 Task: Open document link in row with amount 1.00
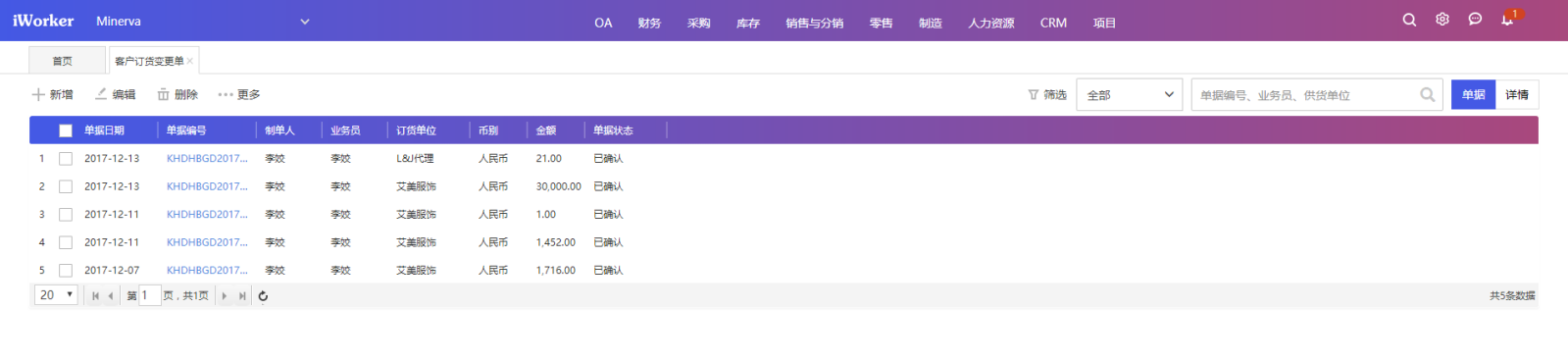click(207, 215)
